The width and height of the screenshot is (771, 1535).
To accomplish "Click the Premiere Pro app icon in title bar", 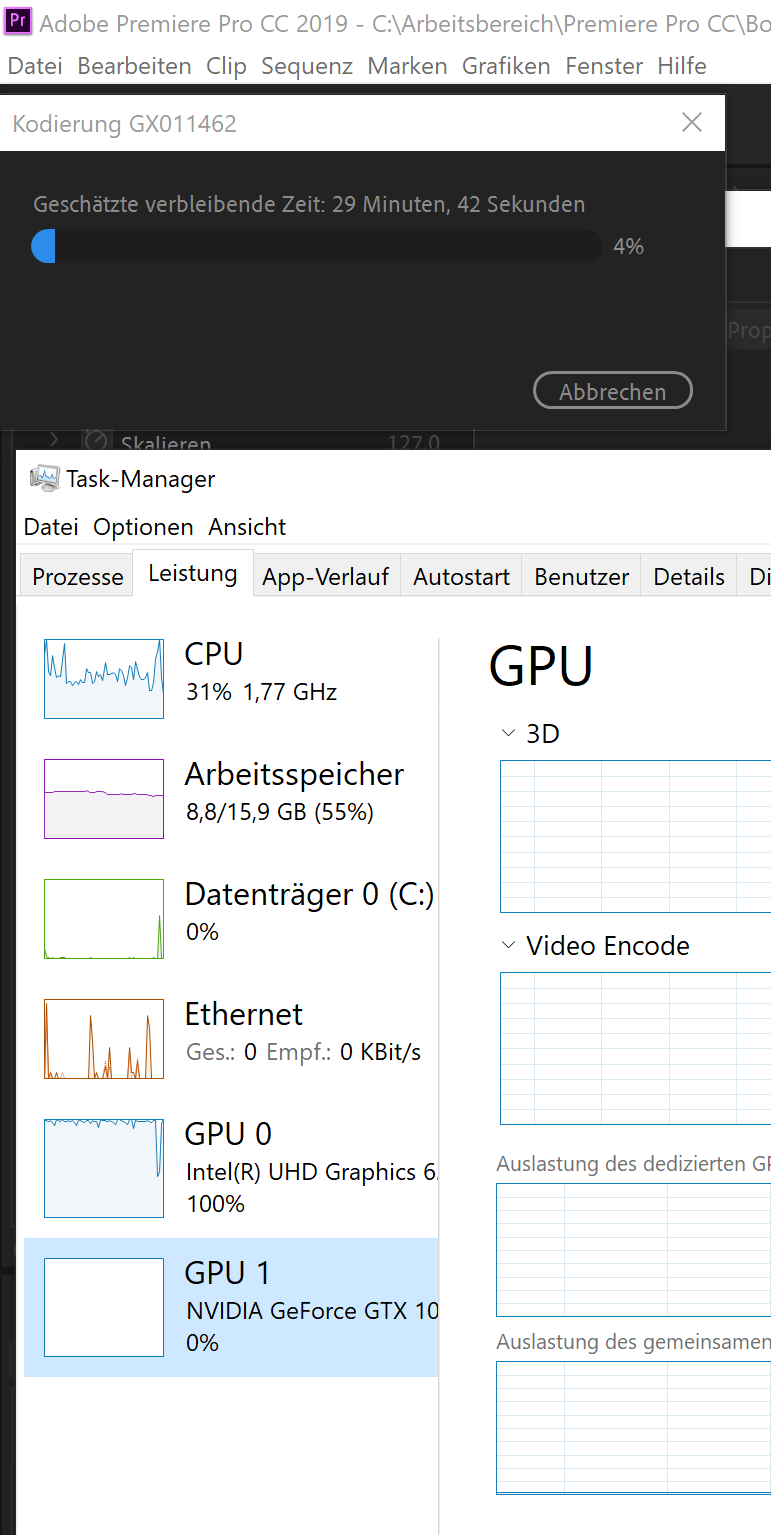I will coord(17,20).
